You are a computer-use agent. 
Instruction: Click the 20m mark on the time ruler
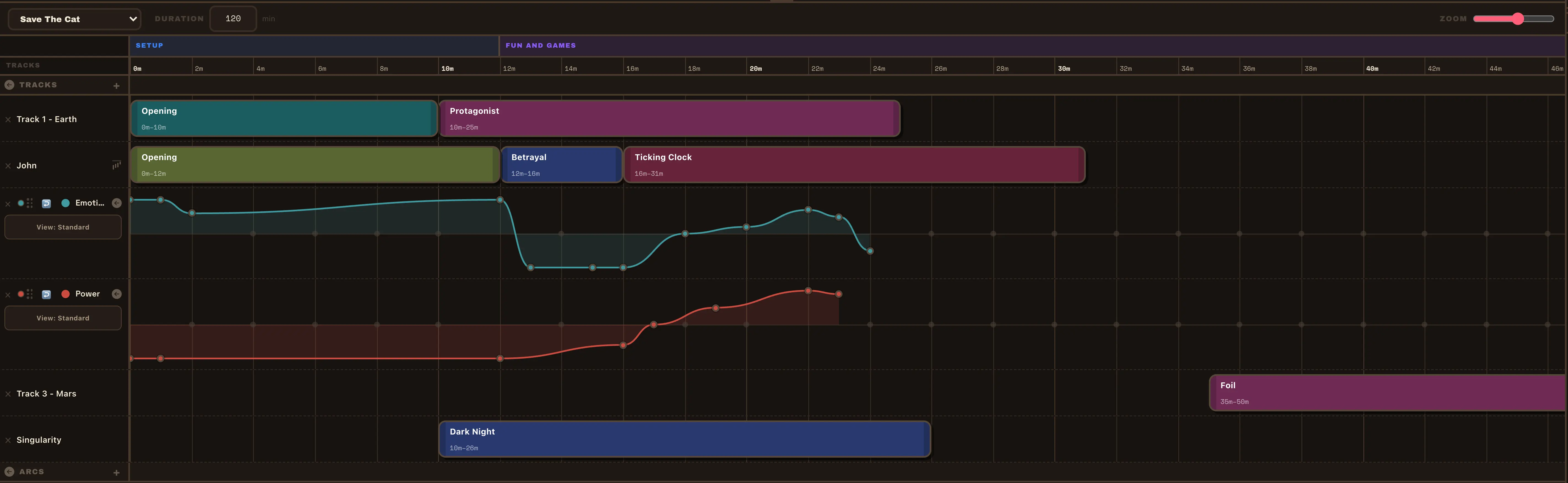click(x=755, y=69)
